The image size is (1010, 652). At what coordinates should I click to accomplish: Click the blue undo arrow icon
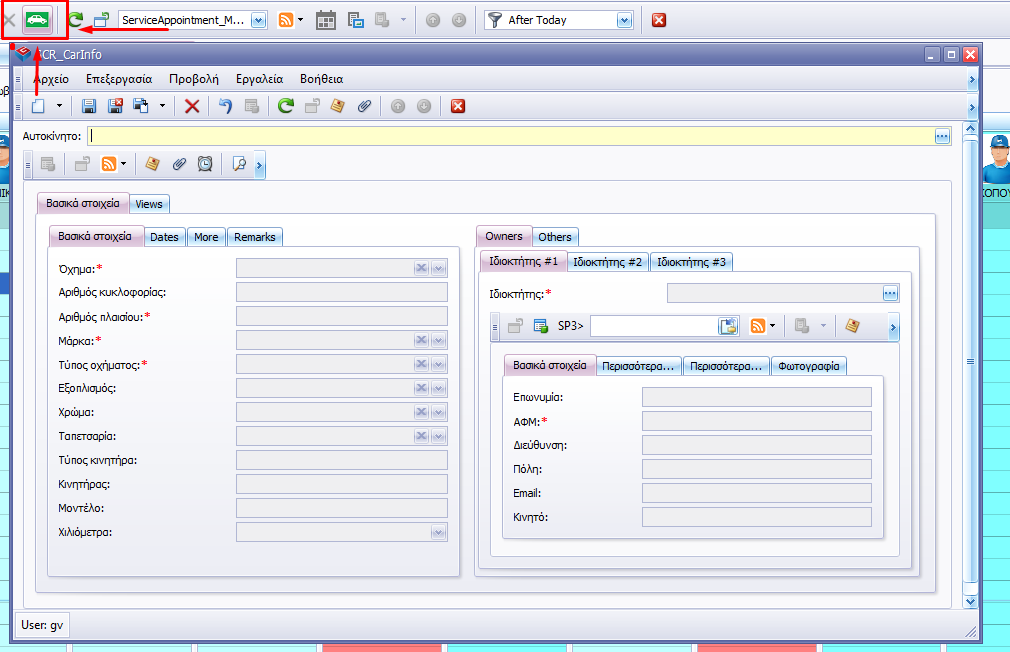click(225, 106)
